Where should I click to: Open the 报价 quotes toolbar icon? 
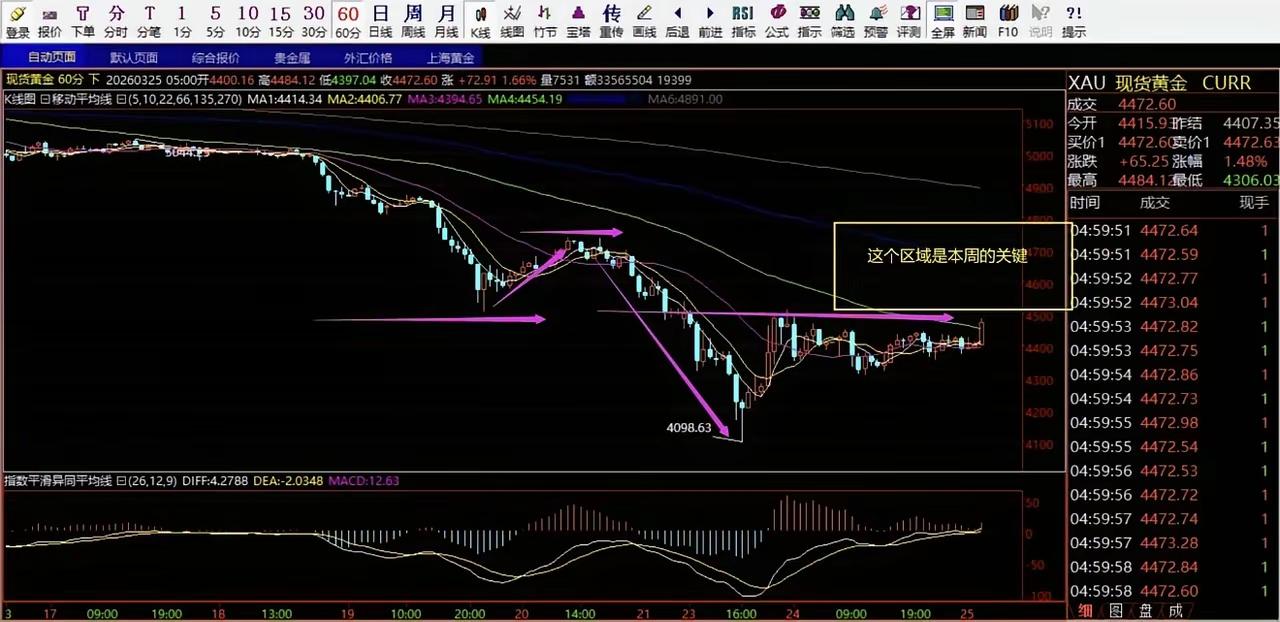pyautogui.click(x=50, y=20)
